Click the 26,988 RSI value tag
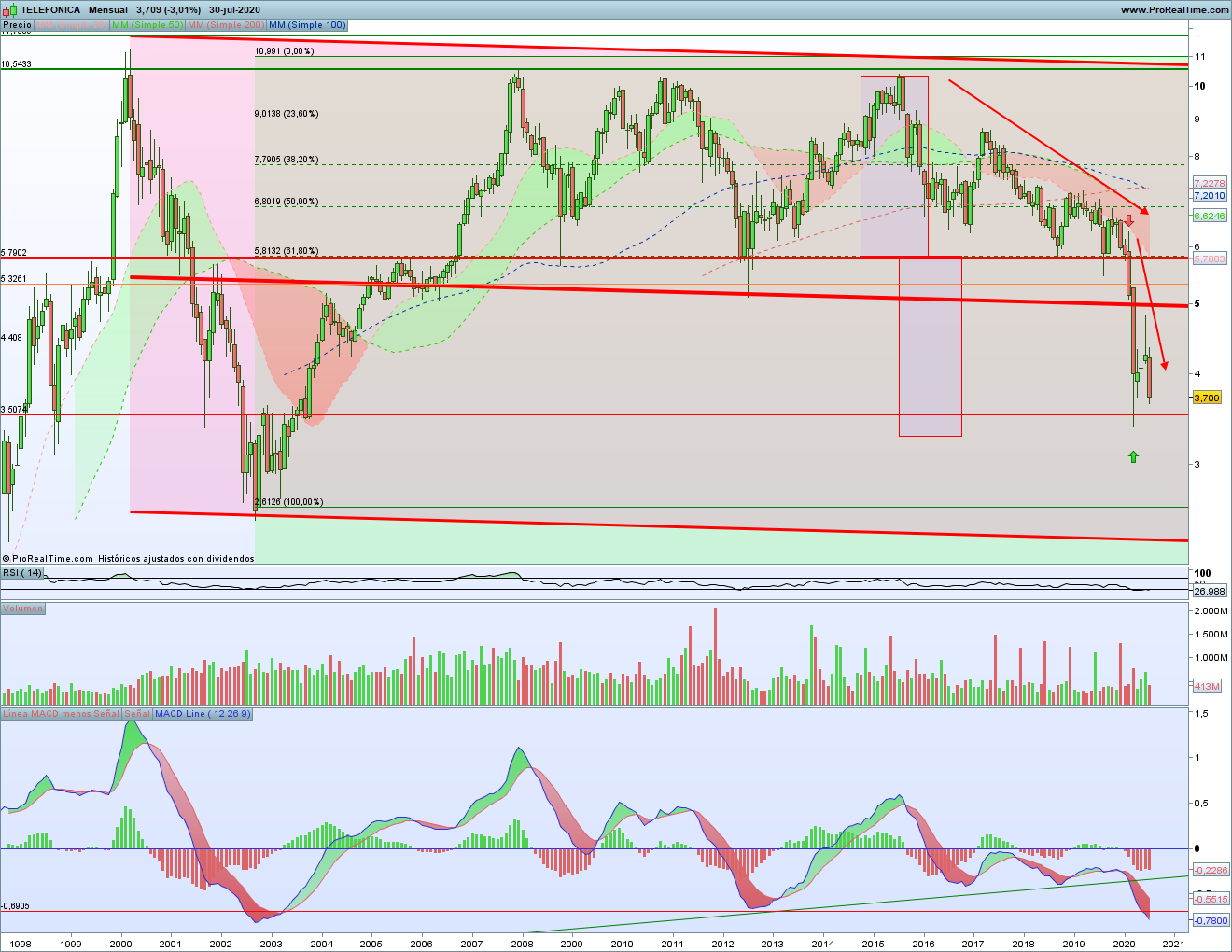 coord(1209,591)
